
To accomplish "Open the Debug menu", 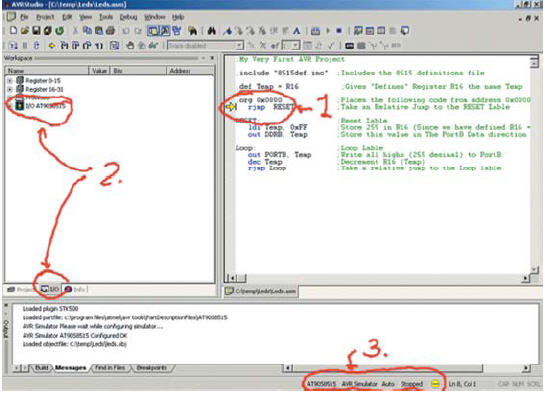I will pyautogui.click(x=129, y=17).
